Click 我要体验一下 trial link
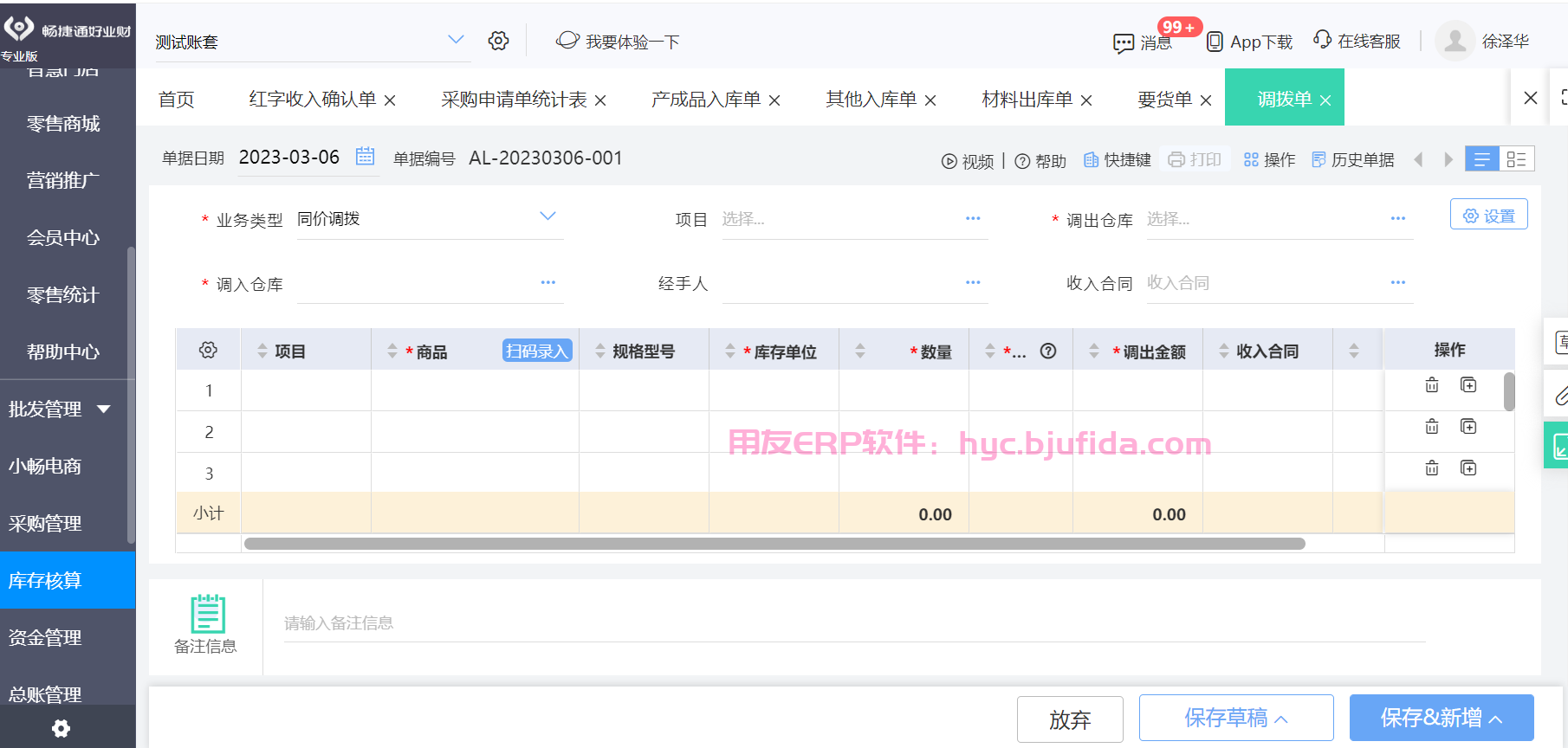Screen dimensions: 1568x748 (x=618, y=42)
